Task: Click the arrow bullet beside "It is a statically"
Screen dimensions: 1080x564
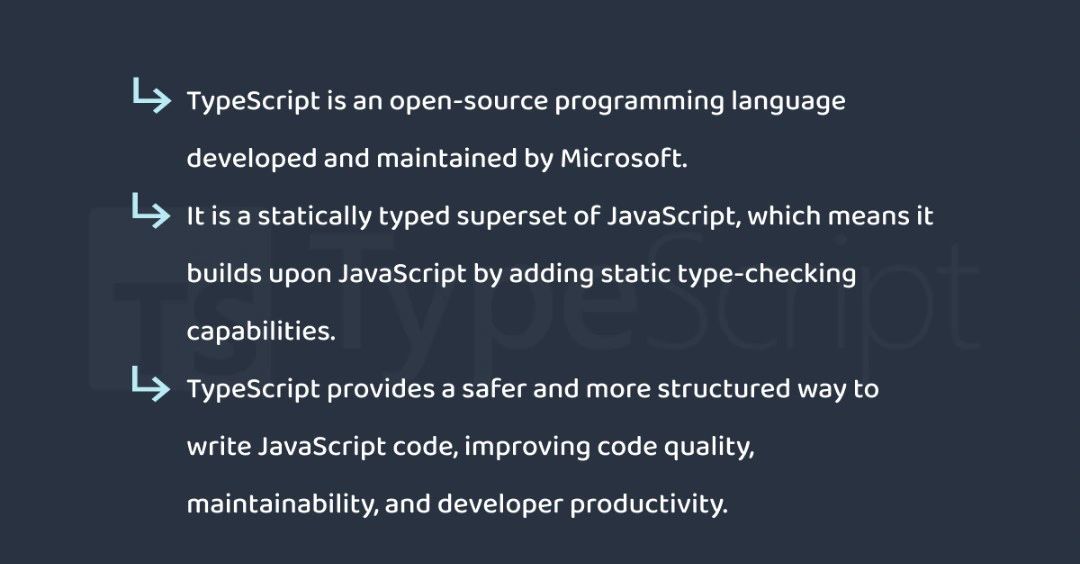Action: click(151, 213)
